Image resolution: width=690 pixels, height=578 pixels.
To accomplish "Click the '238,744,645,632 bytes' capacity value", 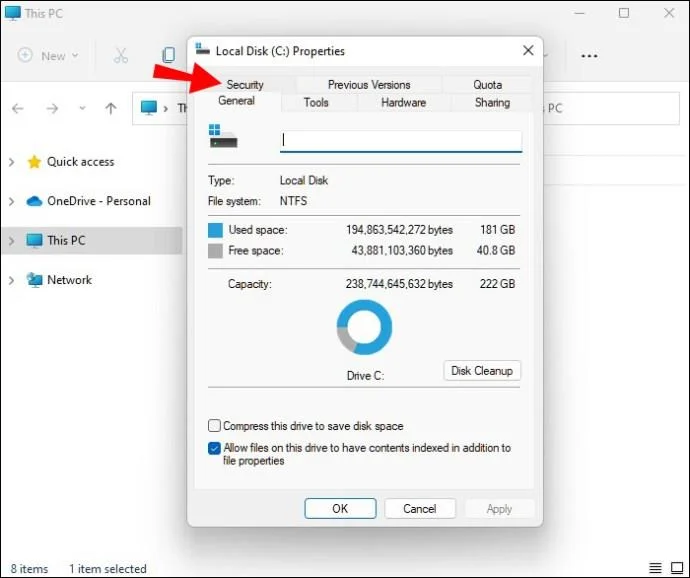I will click(x=399, y=284).
